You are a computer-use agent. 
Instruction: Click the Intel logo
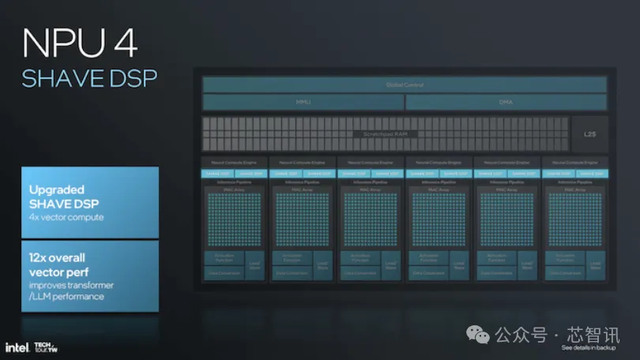click(x=17, y=348)
